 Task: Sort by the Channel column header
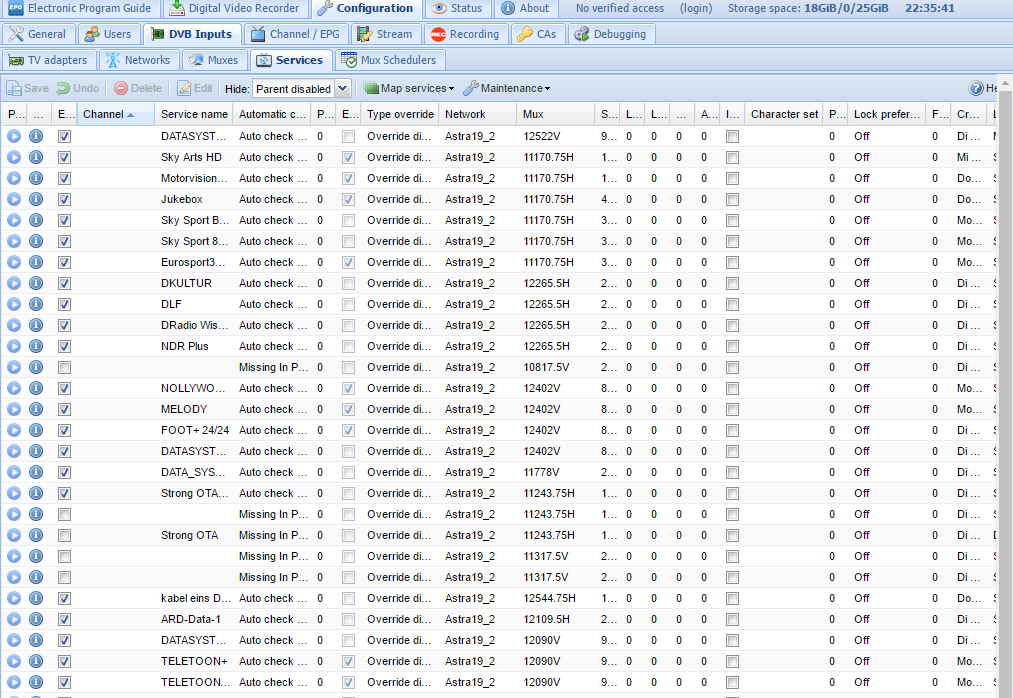[116, 114]
